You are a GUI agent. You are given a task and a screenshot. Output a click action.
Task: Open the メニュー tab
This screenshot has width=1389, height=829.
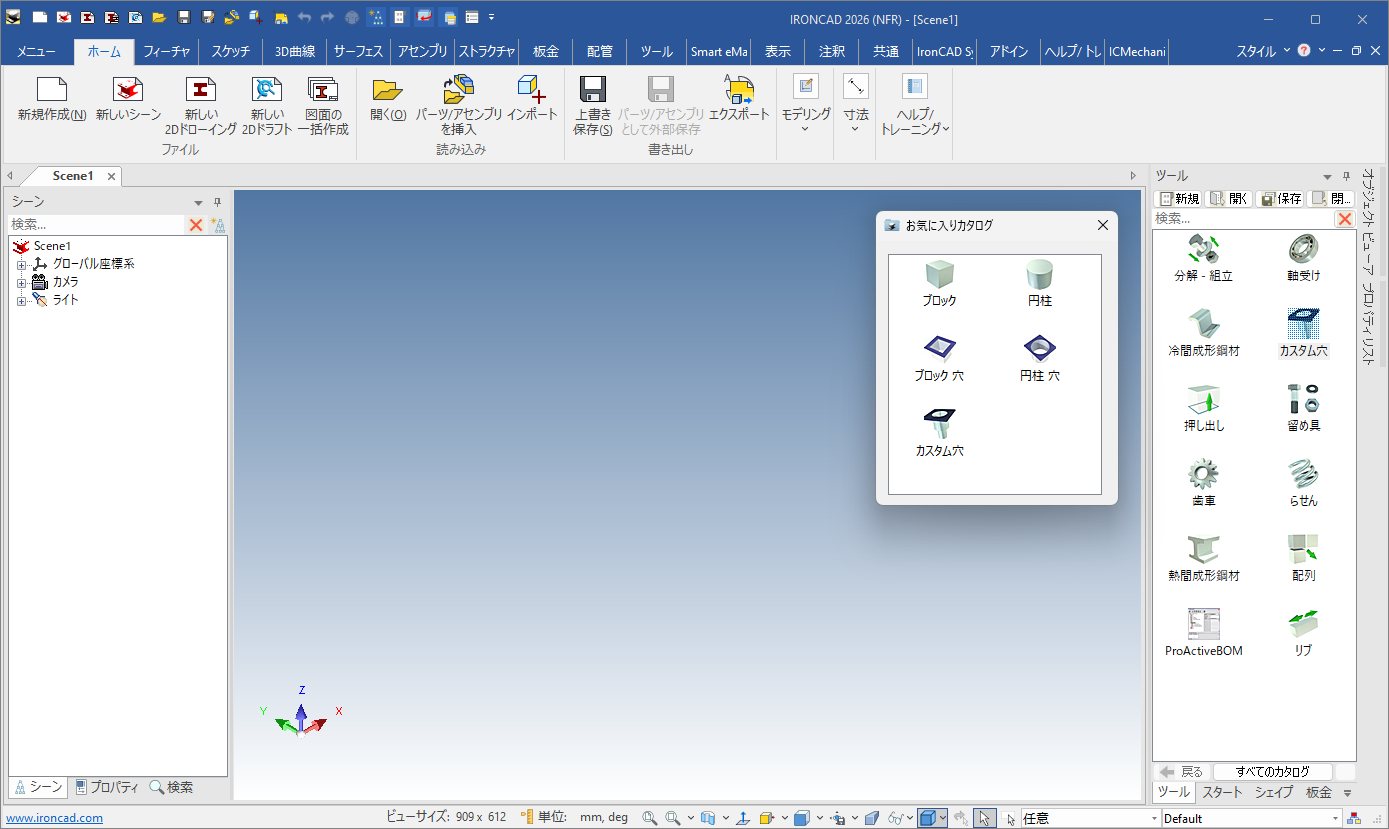(36, 52)
